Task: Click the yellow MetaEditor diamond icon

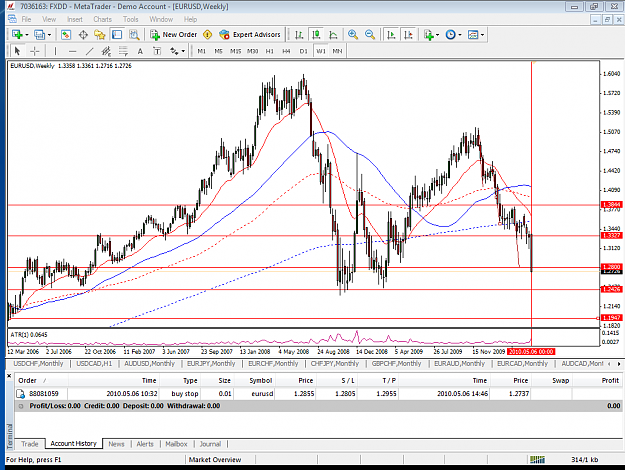Action: [x=208, y=35]
